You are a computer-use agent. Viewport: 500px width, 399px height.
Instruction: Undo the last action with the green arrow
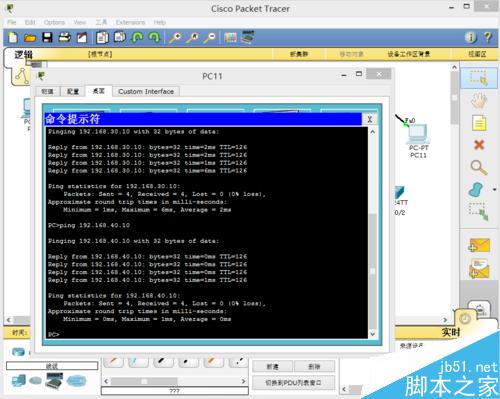pos(137,37)
